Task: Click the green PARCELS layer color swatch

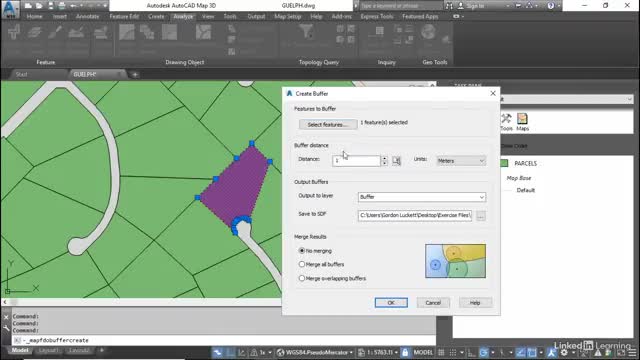Action: 504,163
